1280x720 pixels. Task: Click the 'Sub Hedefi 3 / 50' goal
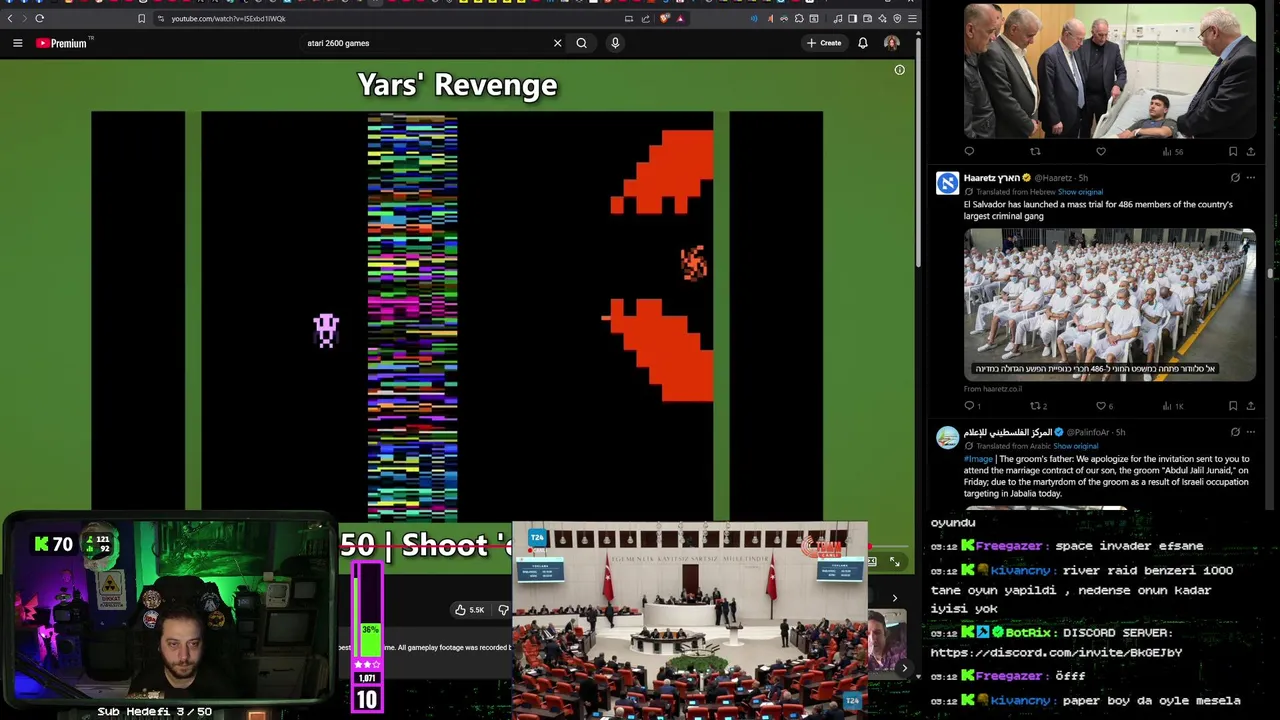pyautogui.click(x=155, y=711)
